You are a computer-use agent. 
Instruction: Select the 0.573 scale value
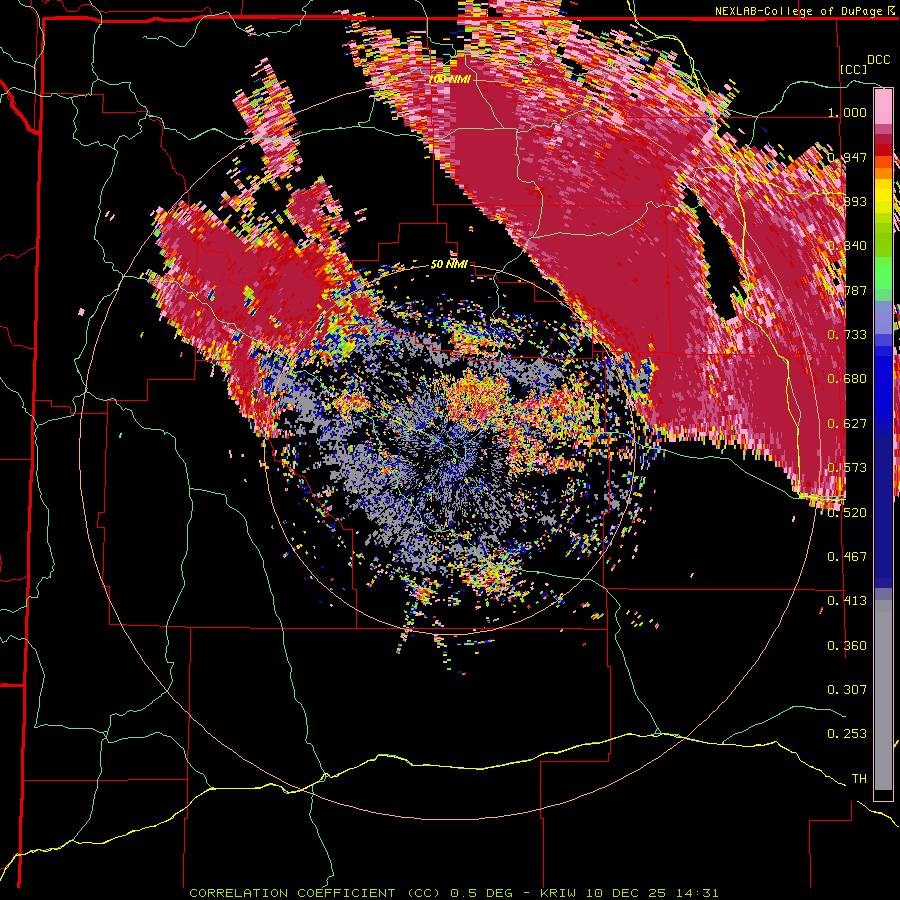coord(847,468)
